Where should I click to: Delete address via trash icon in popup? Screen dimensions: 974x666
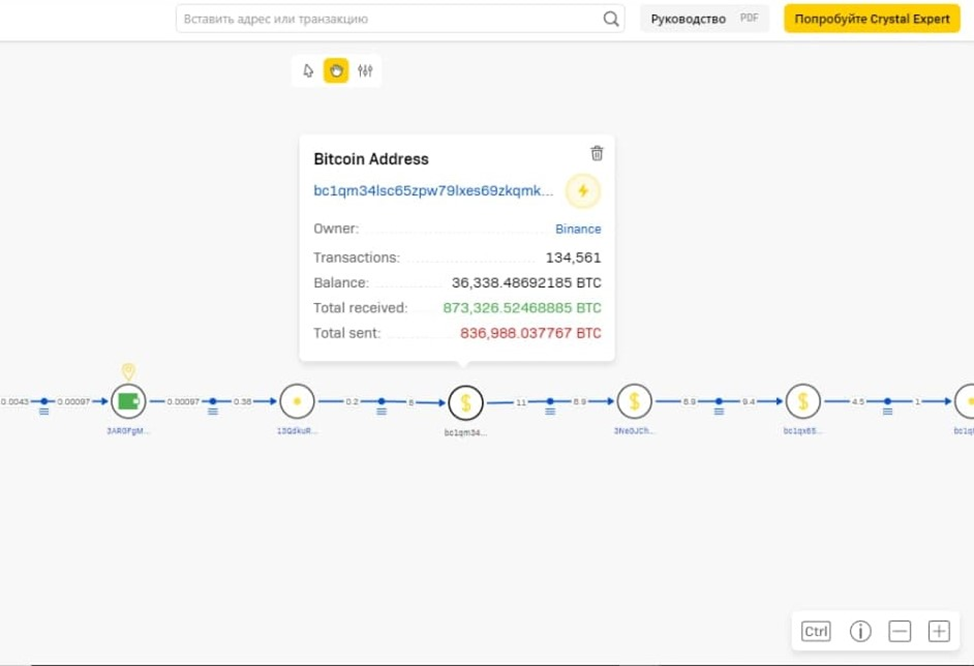[597, 153]
